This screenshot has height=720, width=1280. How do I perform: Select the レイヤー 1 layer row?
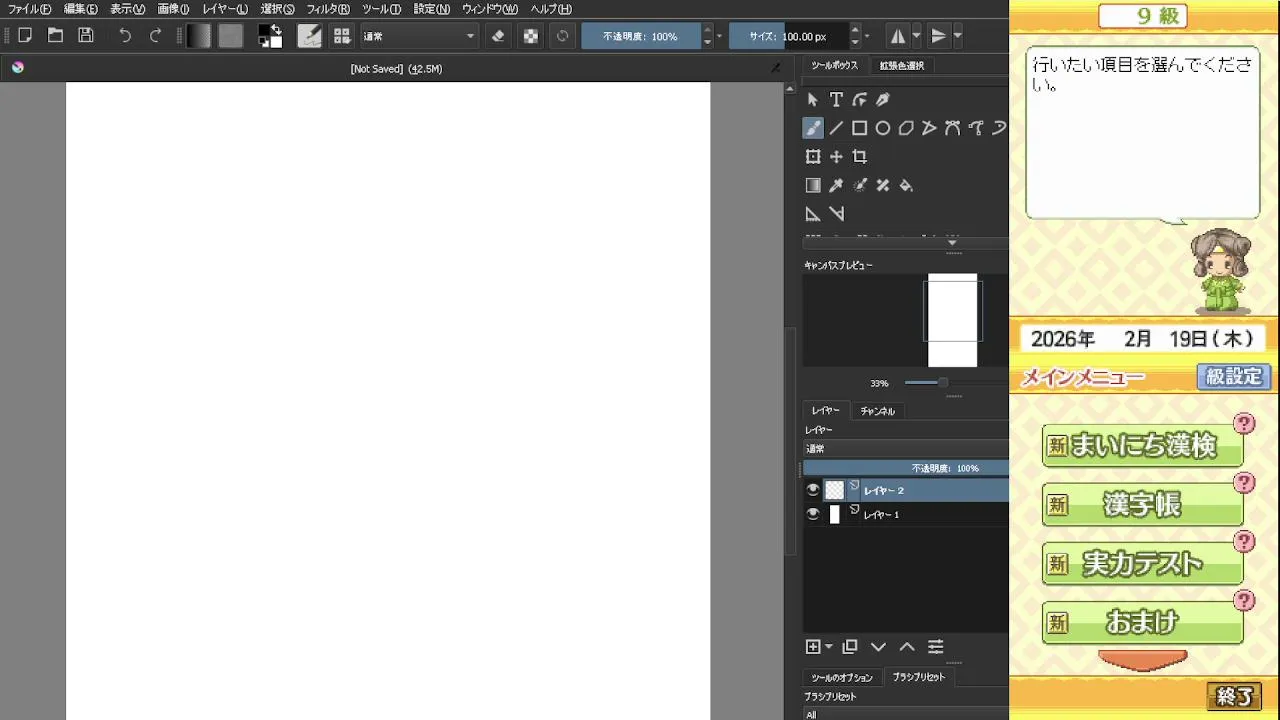coord(905,514)
